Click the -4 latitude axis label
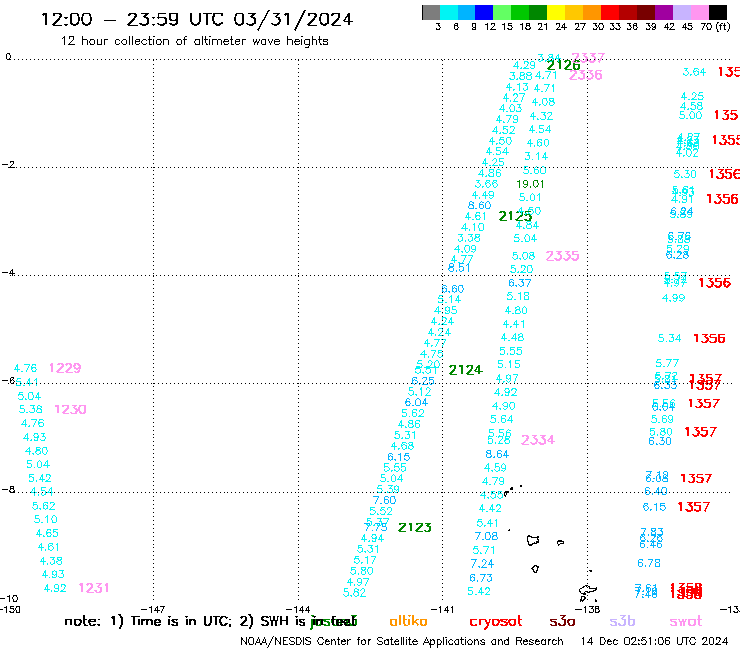Viewport: 740px width, 650px height. pos(8,273)
